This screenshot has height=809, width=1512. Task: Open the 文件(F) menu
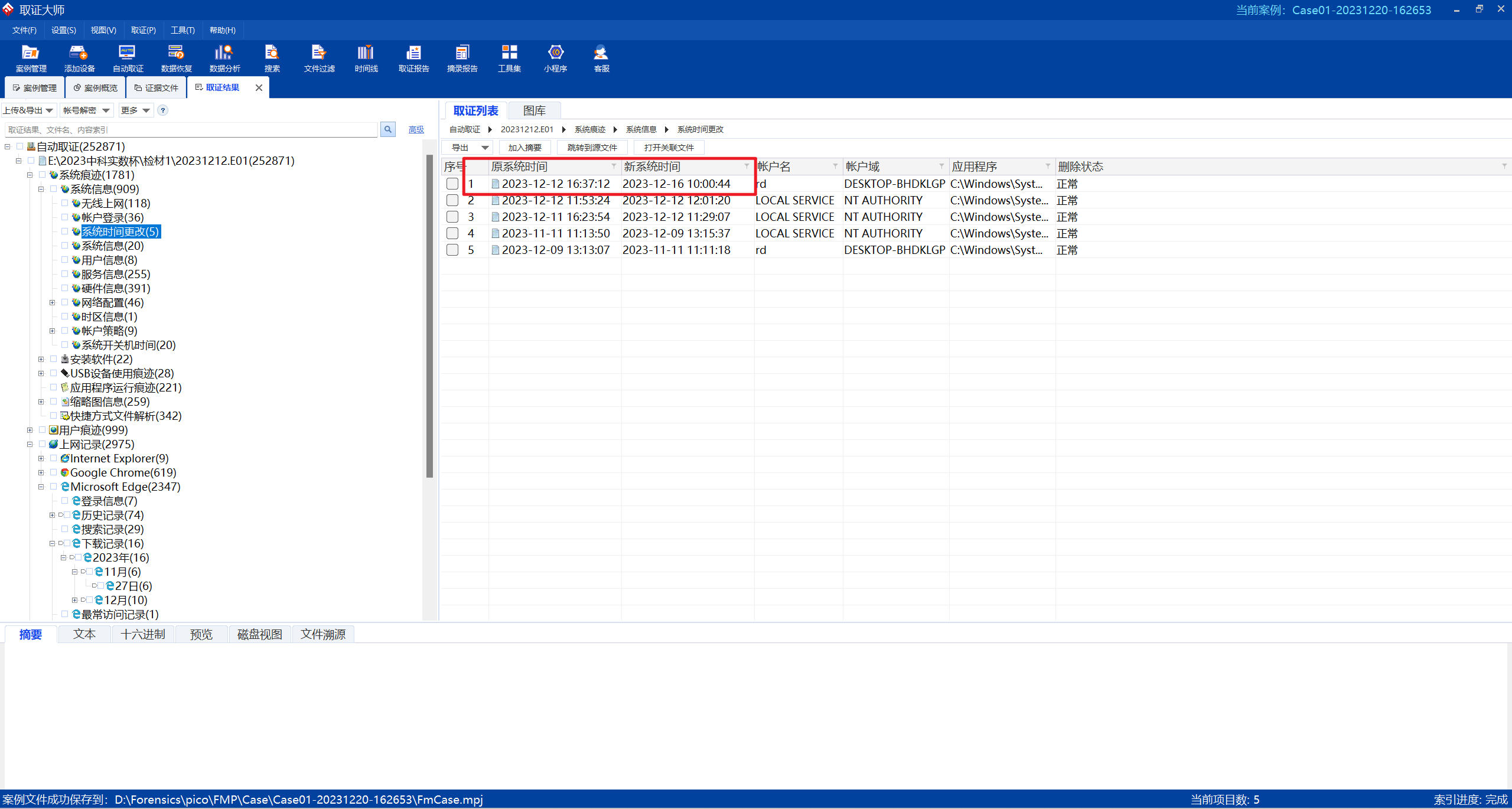24,30
